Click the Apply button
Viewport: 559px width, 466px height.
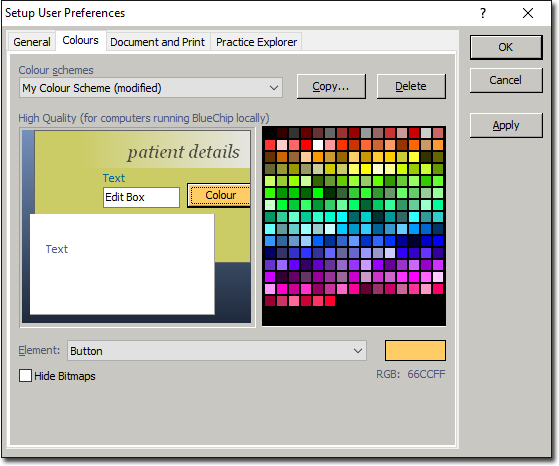506,126
